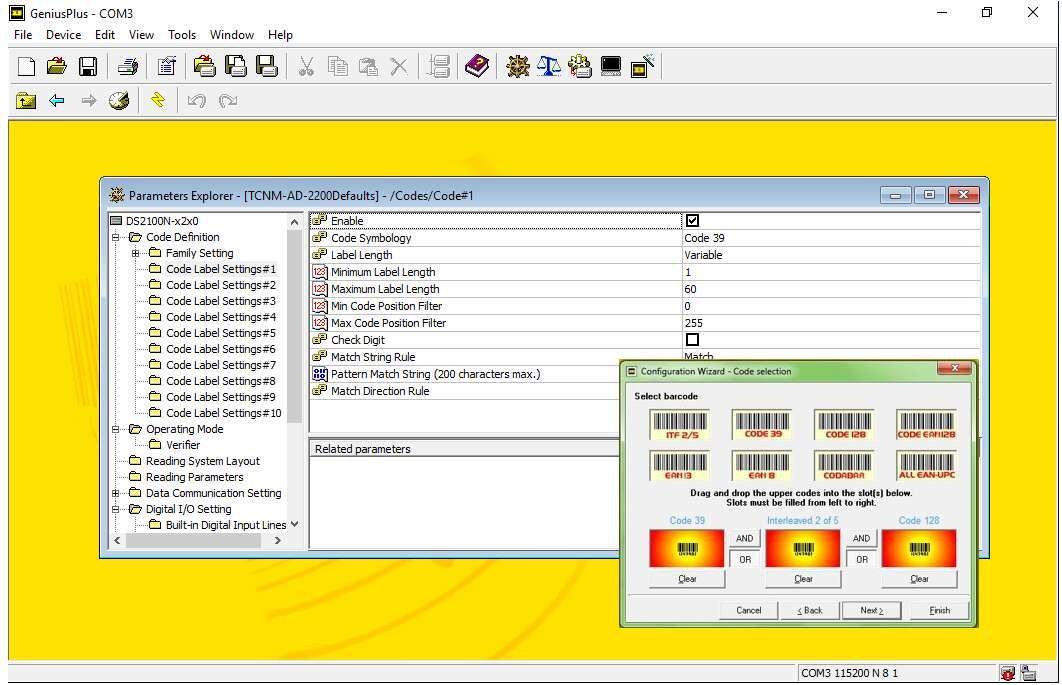Screen dimensions: 1062x685
Task: Collapse the Code Definition tree node
Action: coord(116,237)
